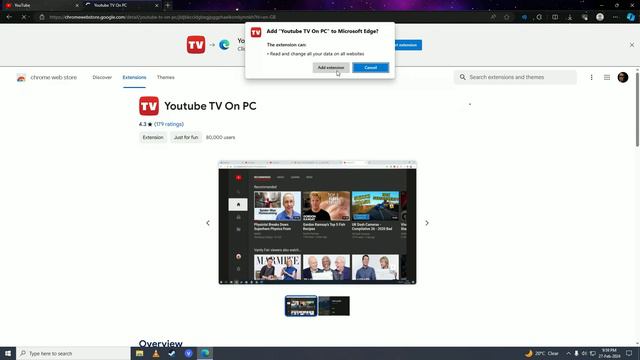Go back in the browser
This screenshot has width=640, height=360.
click(x=9, y=17)
